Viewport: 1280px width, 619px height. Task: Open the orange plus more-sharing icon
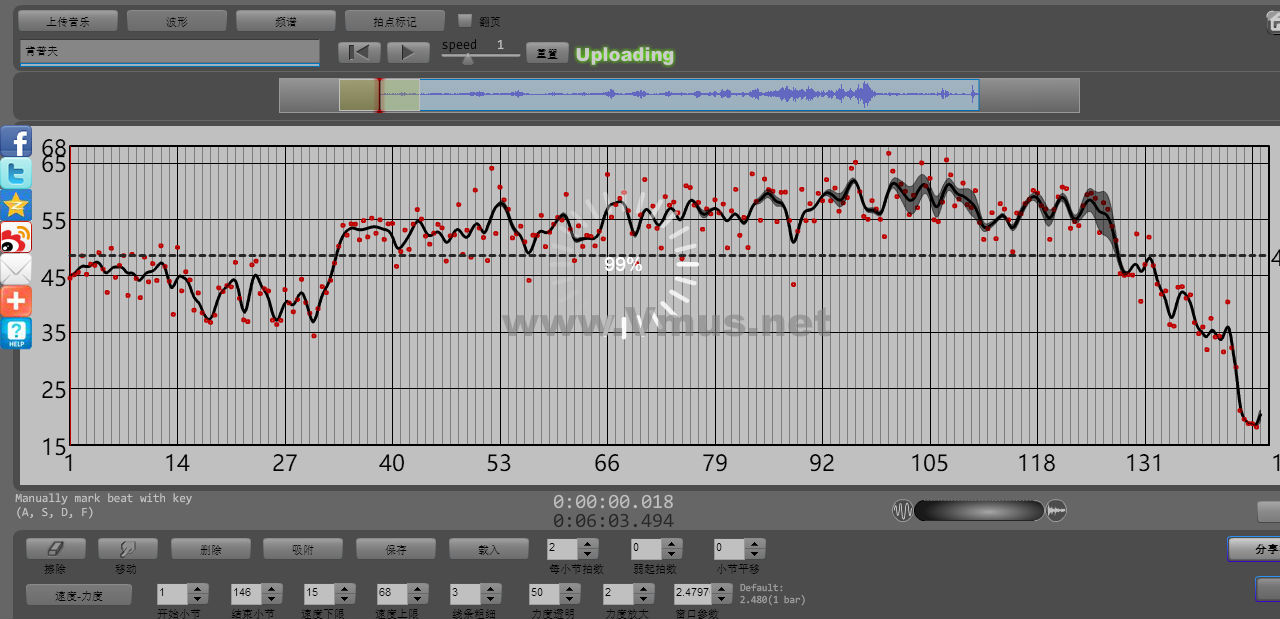[x=16, y=301]
